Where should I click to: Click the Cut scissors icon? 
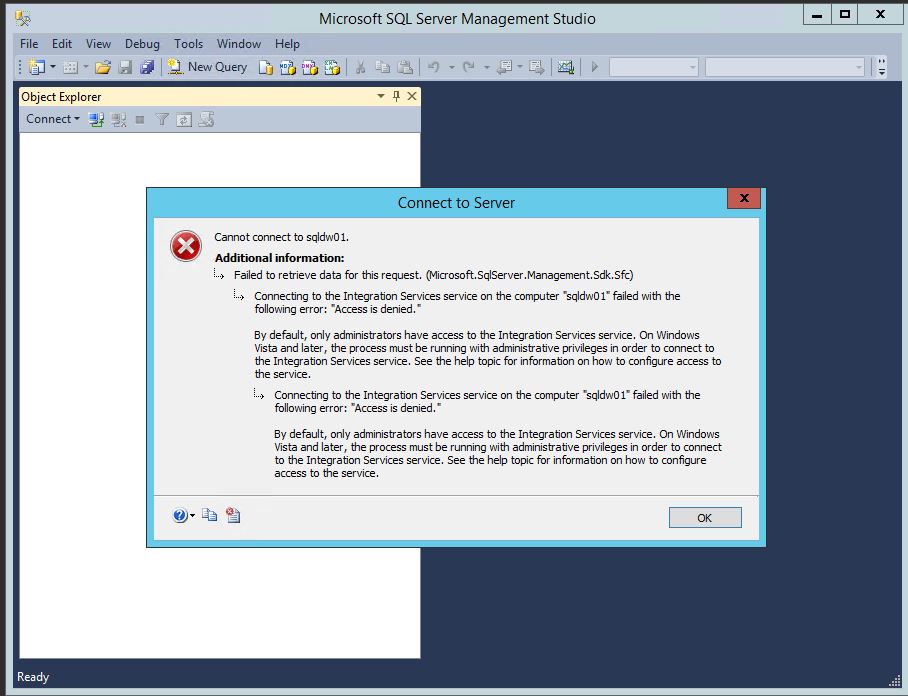(x=360, y=67)
